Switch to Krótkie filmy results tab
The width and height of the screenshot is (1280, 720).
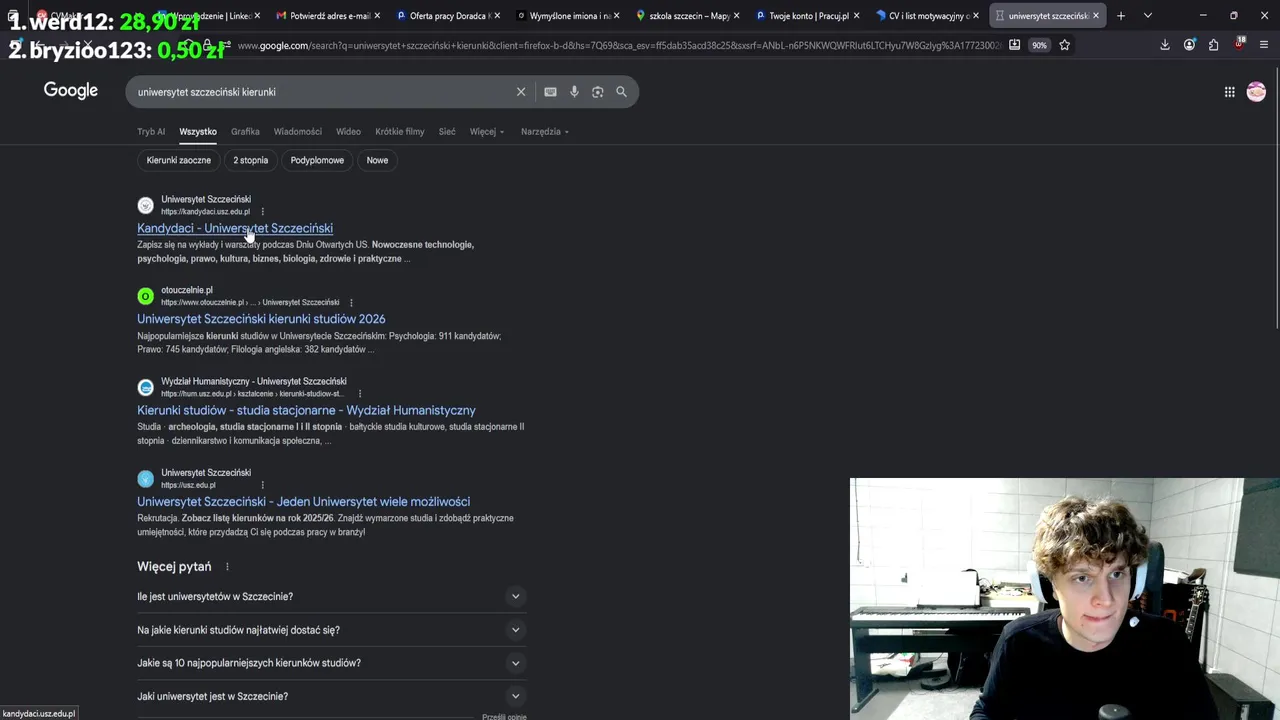(x=400, y=132)
